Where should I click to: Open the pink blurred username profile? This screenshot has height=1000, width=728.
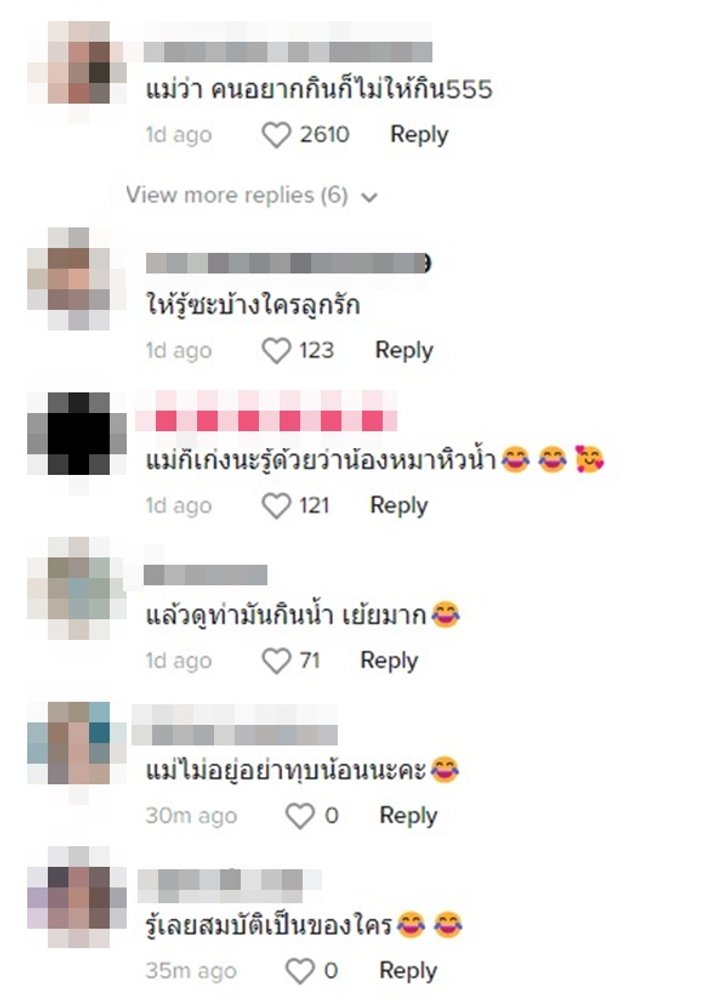tap(266, 412)
